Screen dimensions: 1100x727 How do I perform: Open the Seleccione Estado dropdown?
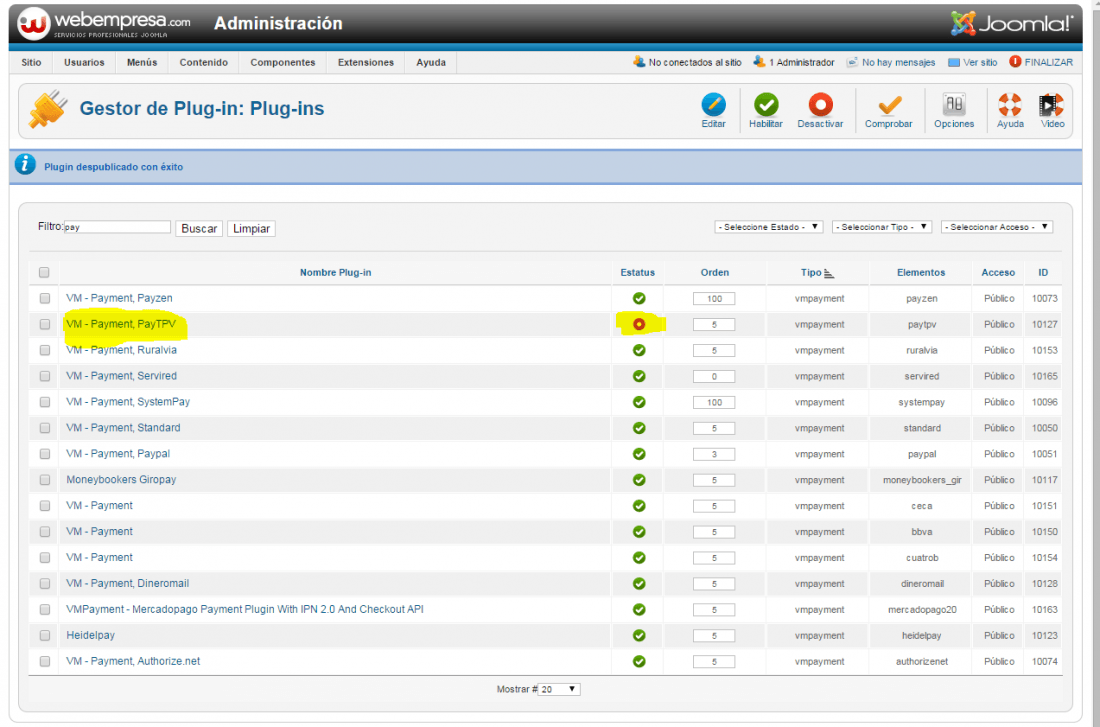[x=769, y=227]
